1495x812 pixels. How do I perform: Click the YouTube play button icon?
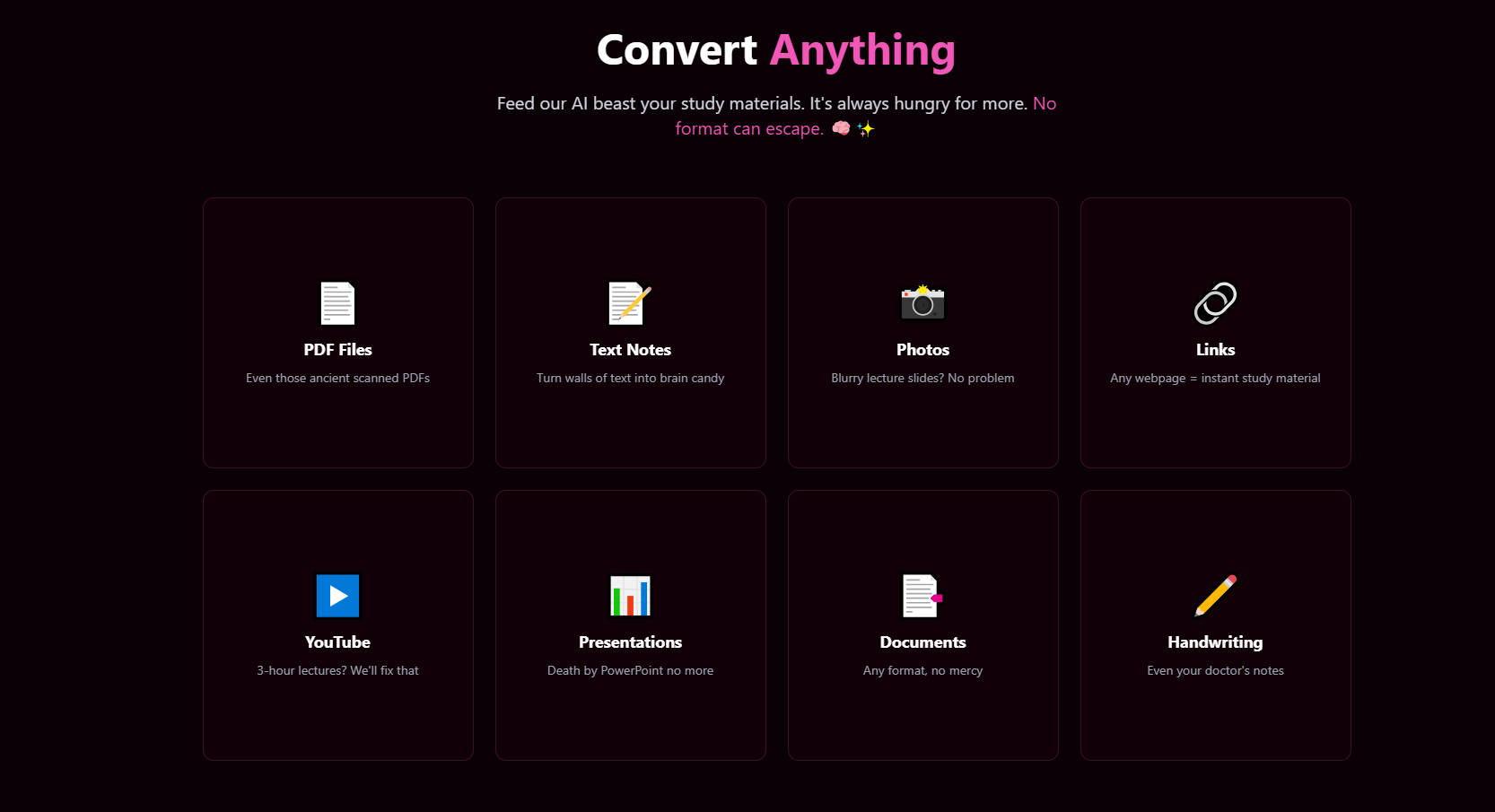point(337,596)
